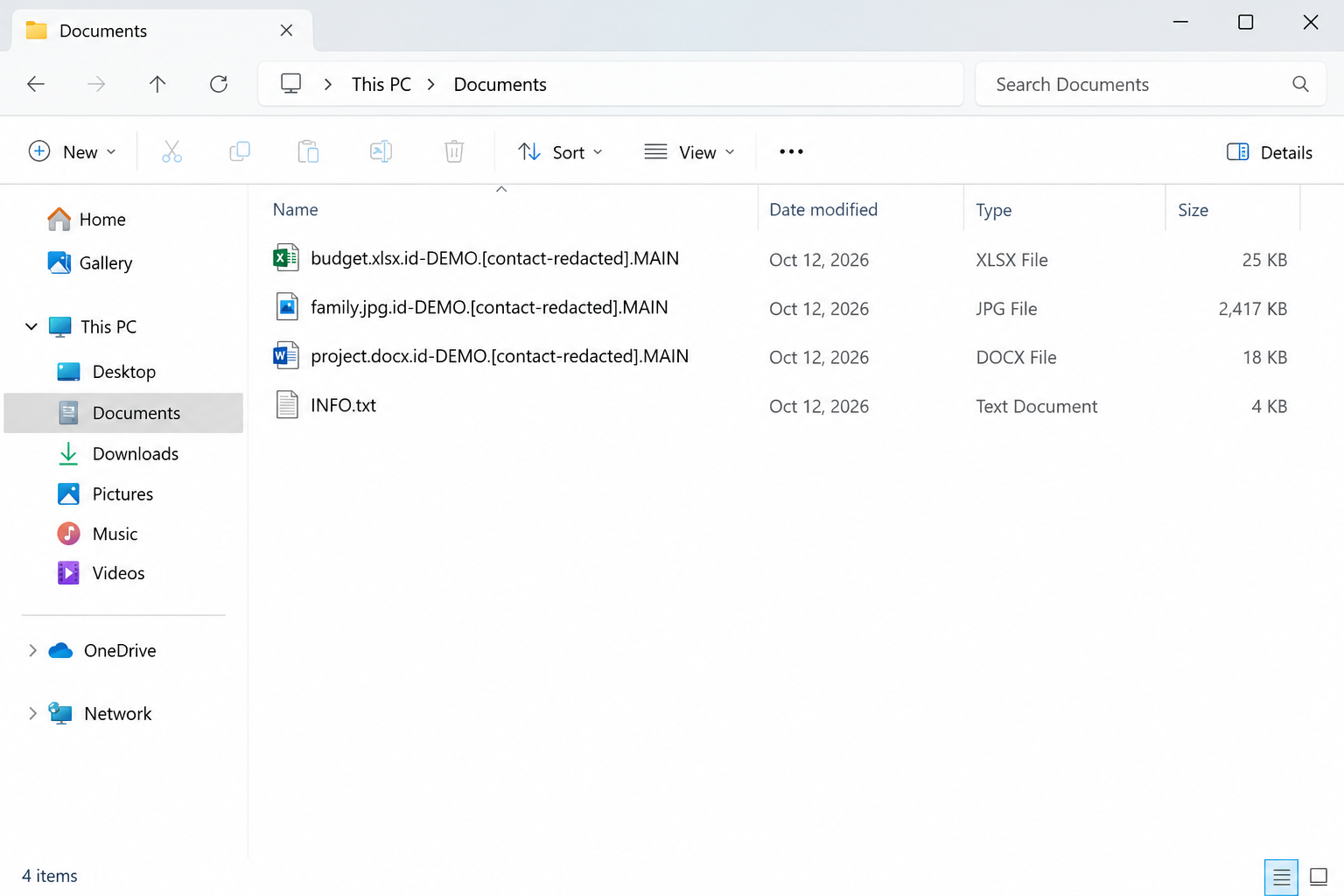Open the View dropdown menu
This screenshot has width=1344, height=896.
coord(689,152)
